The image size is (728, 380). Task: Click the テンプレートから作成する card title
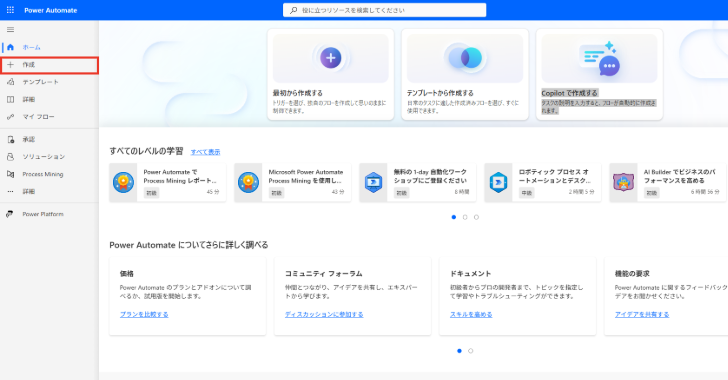point(440,93)
